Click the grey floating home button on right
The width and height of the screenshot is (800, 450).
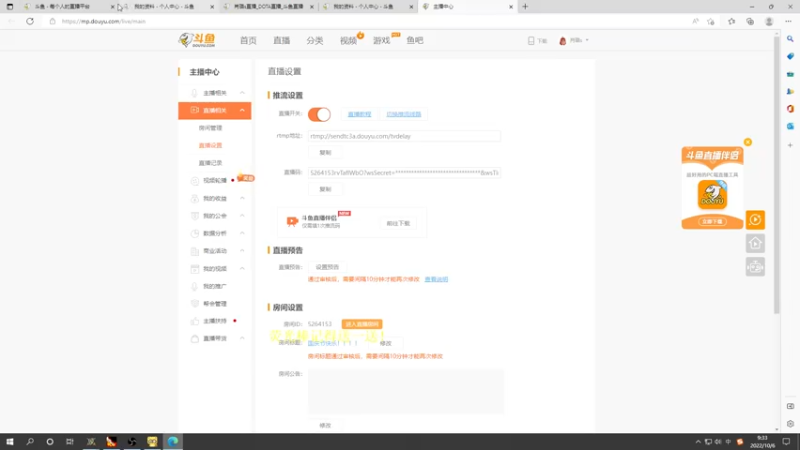[x=755, y=243]
